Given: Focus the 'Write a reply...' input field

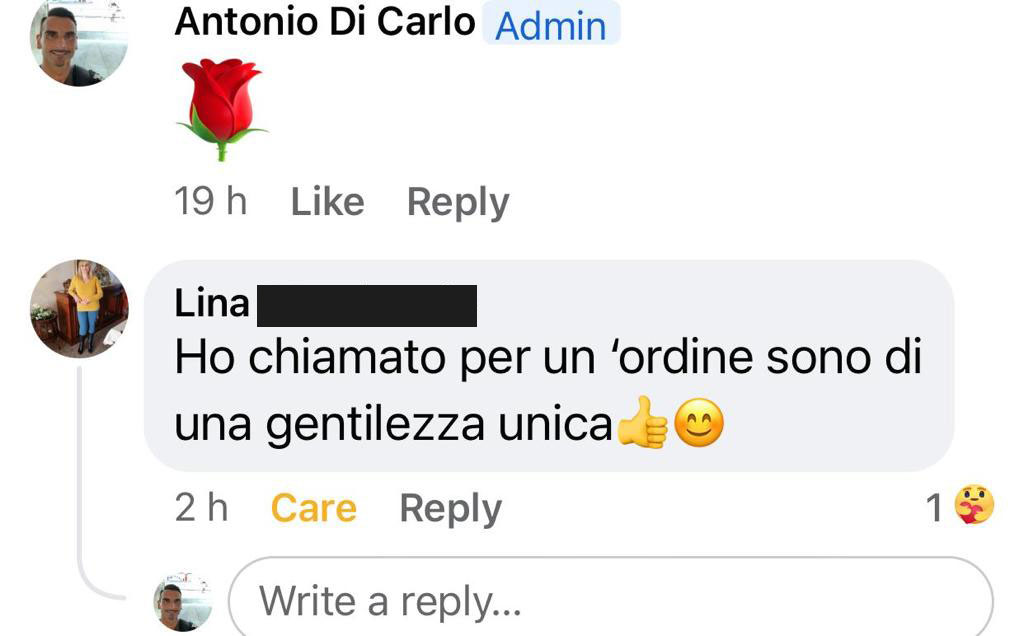Looking at the screenshot, I should (x=610, y=602).
